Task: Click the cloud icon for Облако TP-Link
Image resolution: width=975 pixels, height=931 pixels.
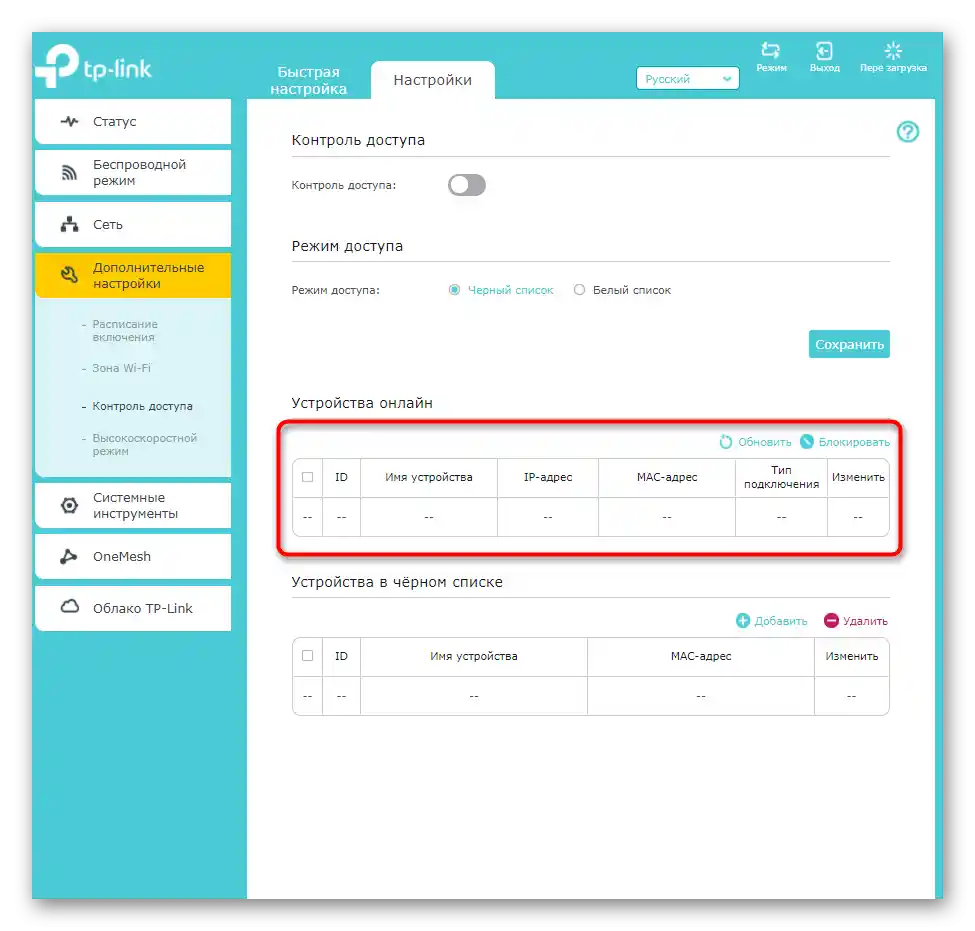Action: (70, 606)
